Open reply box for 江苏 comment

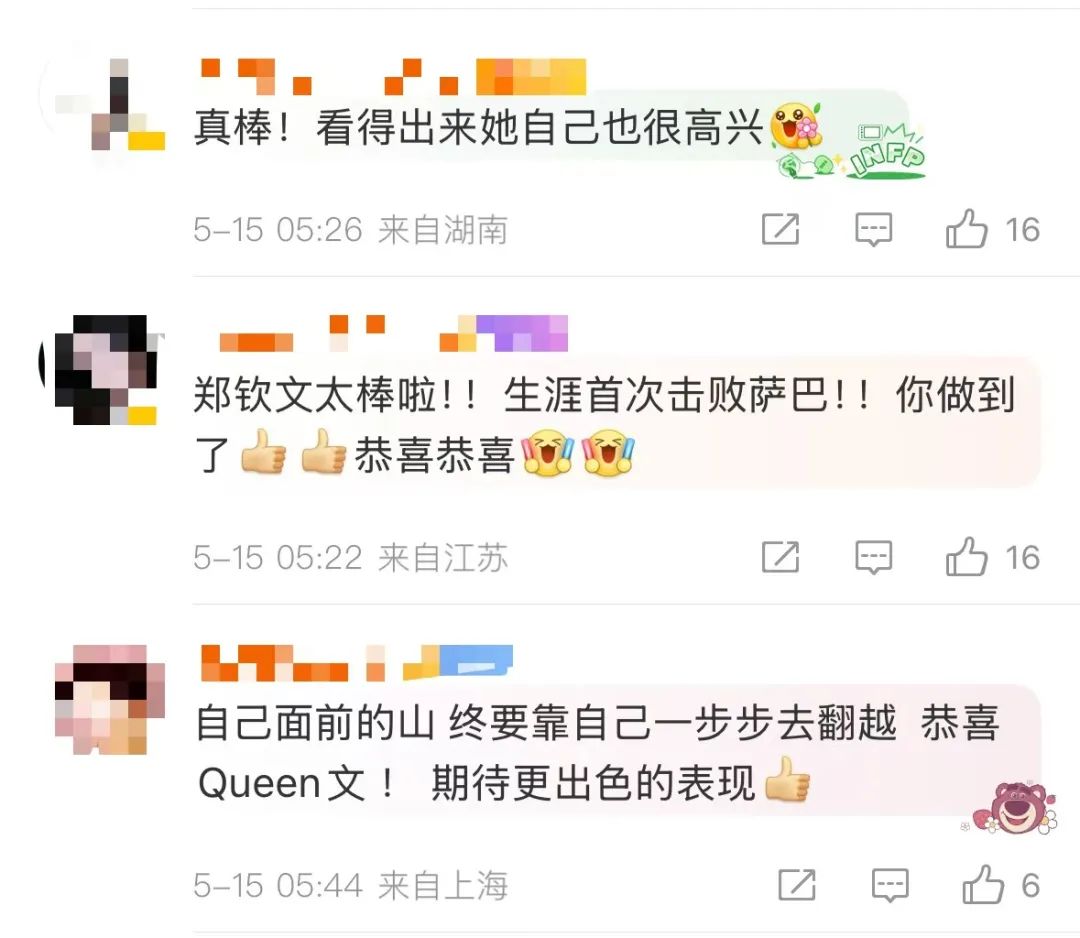tap(873, 557)
